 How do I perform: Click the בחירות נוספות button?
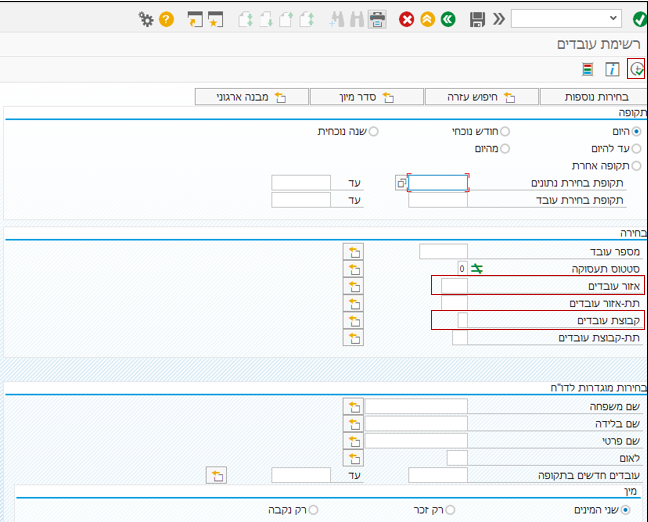click(x=593, y=97)
